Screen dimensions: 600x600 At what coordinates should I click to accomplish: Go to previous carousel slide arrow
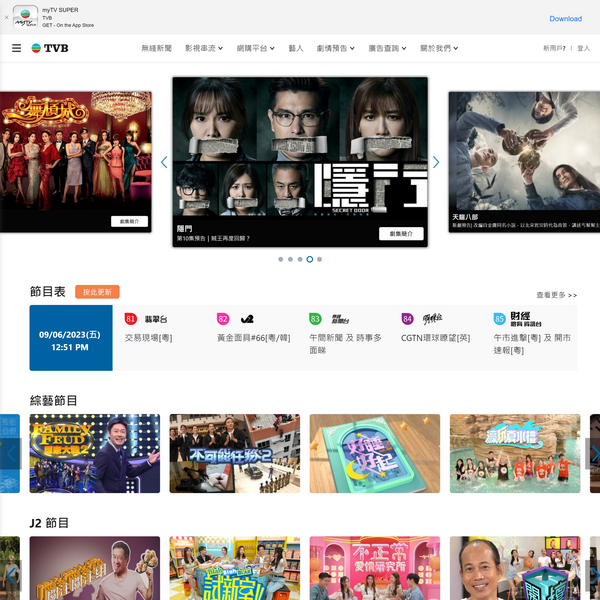[x=164, y=162]
